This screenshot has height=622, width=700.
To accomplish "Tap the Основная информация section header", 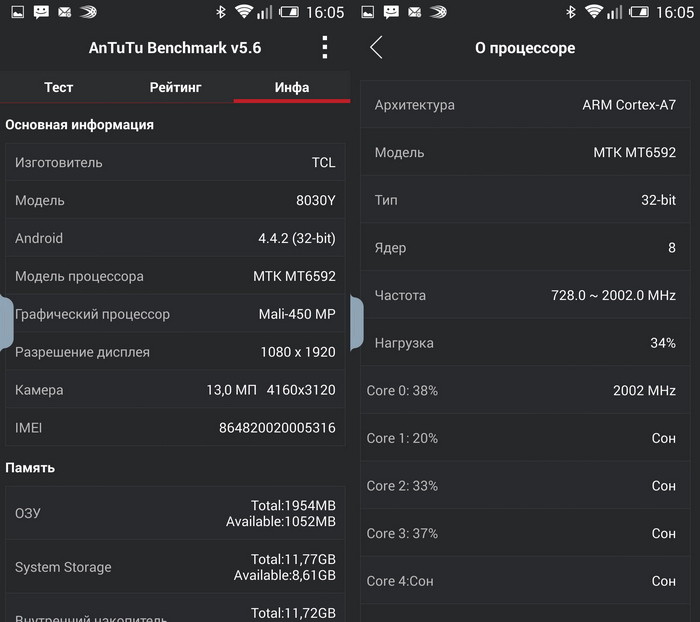I will [79, 125].
